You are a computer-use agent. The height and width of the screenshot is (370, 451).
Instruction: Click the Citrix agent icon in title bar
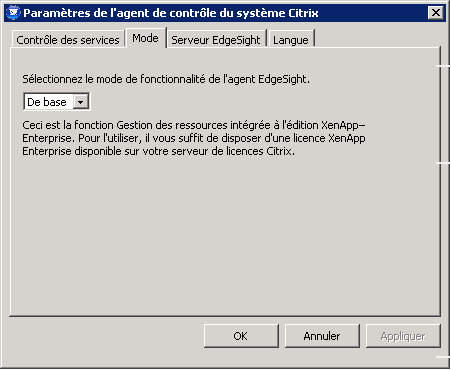[x=13, y=13]
